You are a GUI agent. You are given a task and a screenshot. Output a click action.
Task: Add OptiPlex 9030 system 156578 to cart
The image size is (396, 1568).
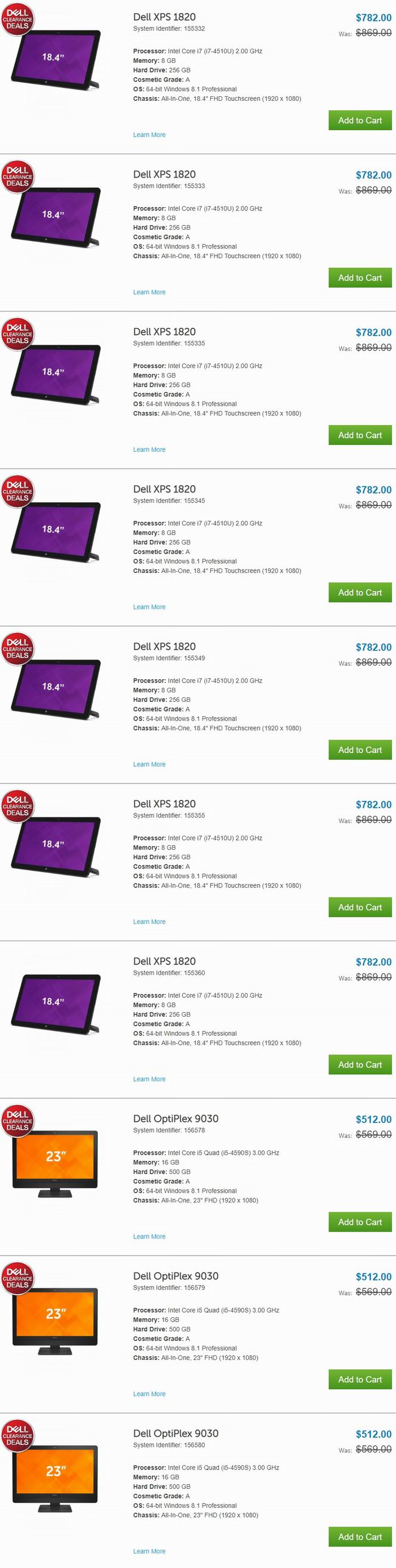[x=360, y=1222]
